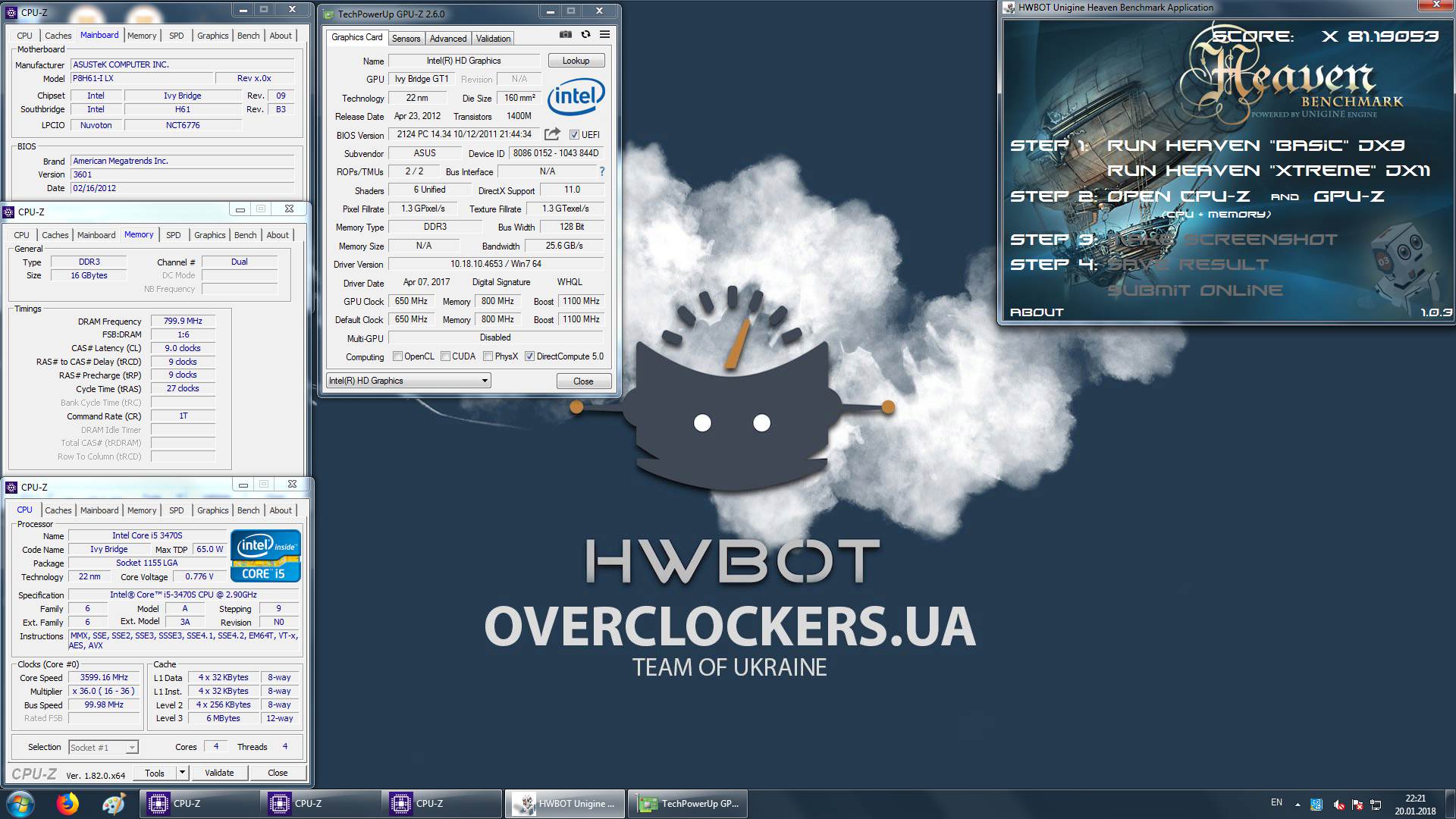Open the Intel(R) HD Graphics selector dropdown

409,381
